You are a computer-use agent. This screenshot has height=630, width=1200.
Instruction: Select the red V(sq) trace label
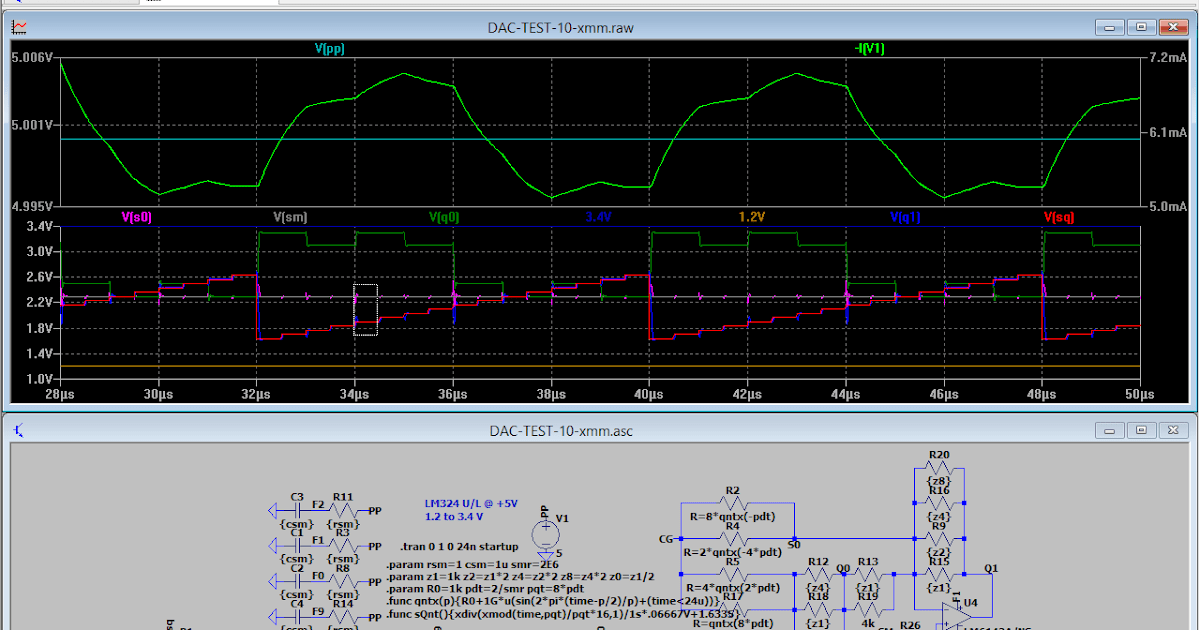[x=1058, y=215]
